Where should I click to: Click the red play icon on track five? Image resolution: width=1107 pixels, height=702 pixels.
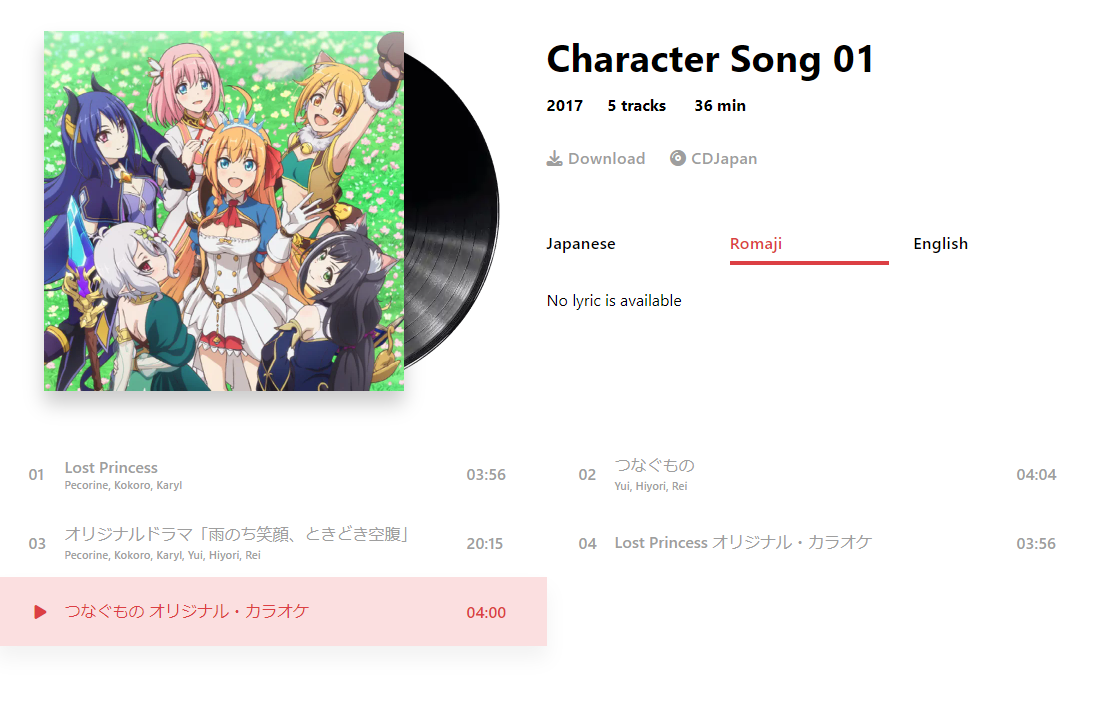tap(40, 612)
